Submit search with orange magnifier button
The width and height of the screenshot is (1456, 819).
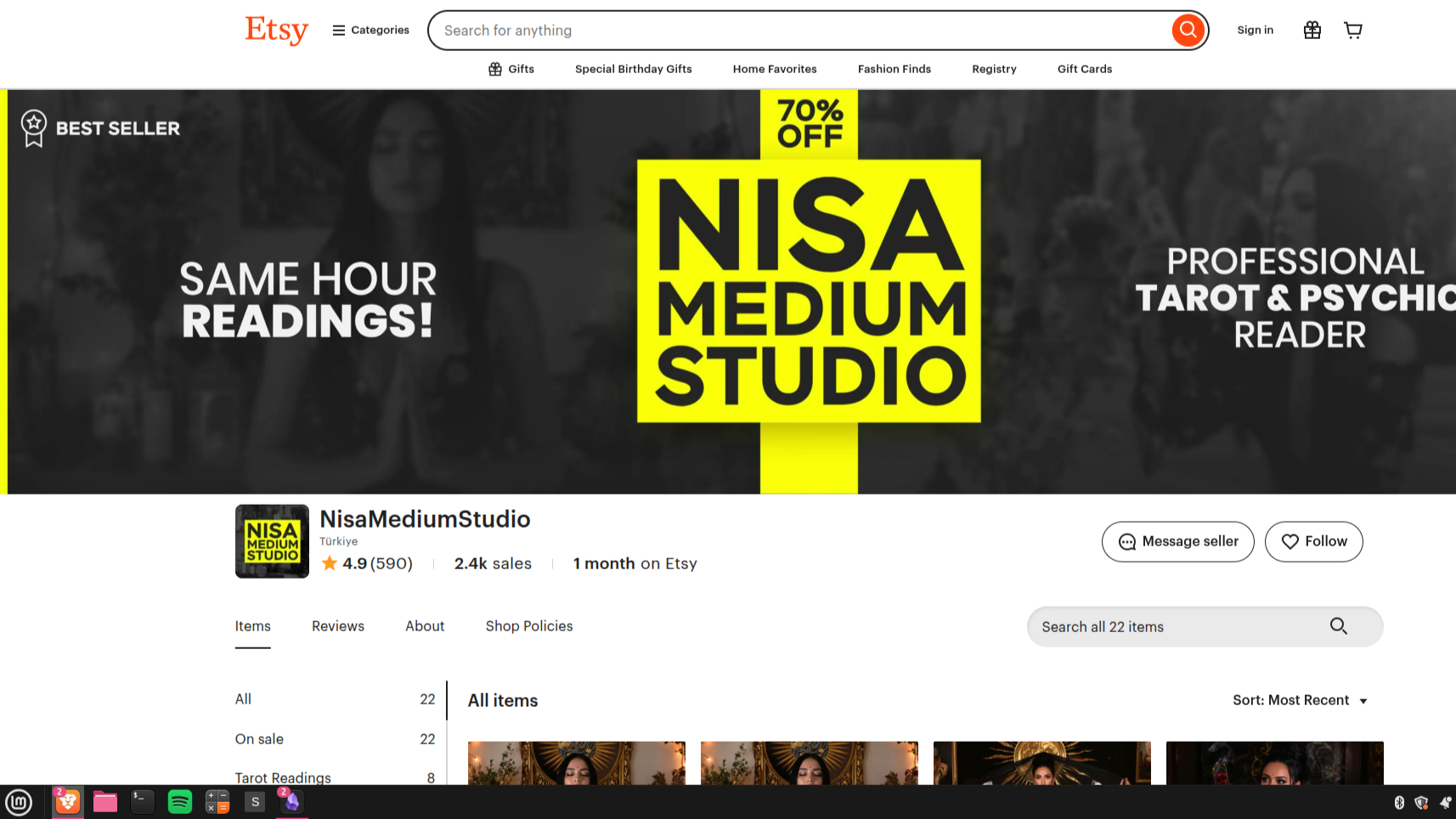1188,31
